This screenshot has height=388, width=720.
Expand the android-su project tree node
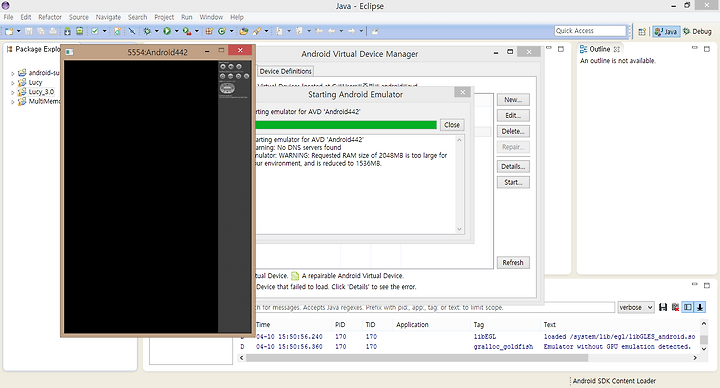pos(12,73)
